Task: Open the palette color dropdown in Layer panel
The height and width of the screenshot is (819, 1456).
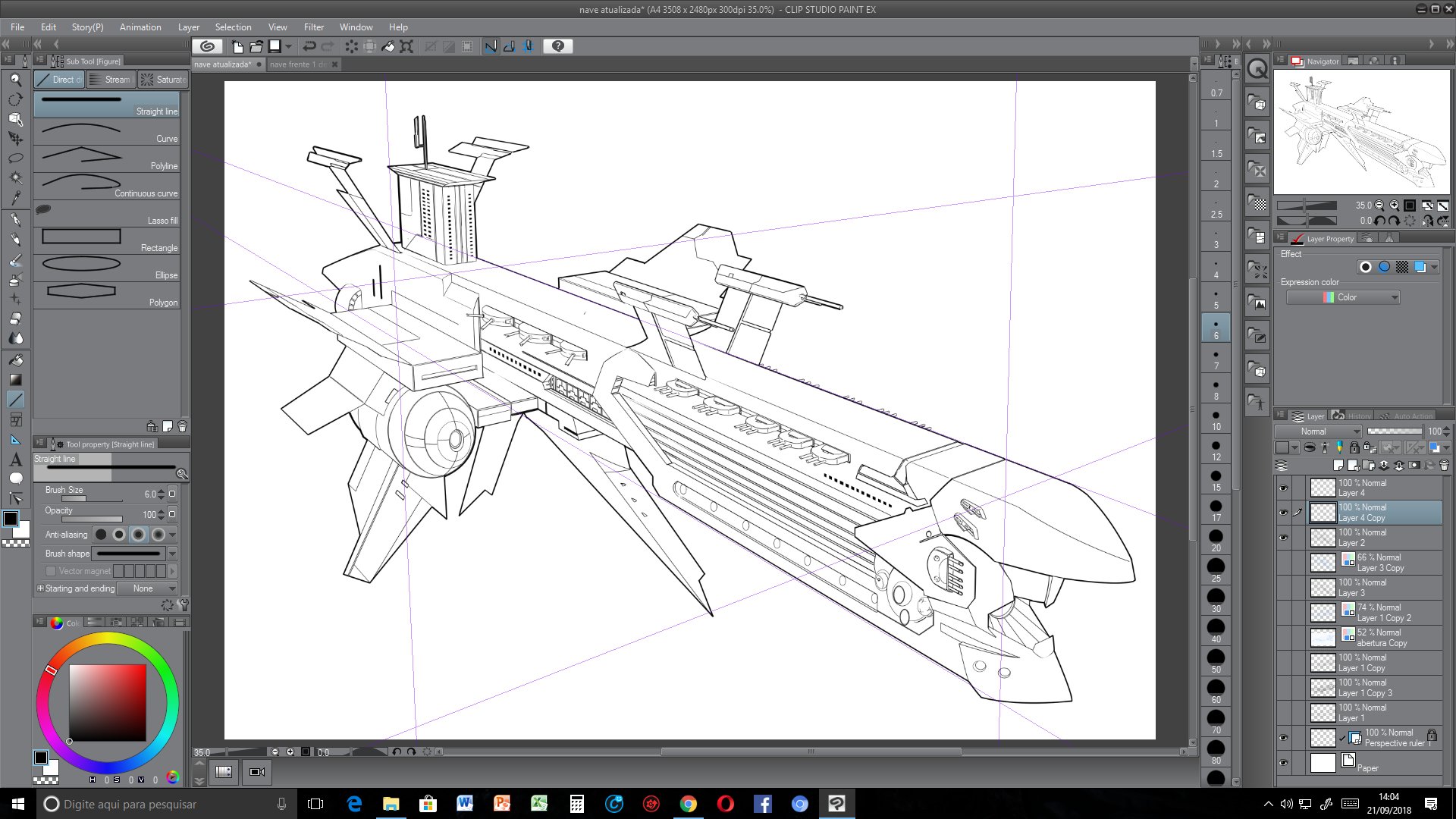Action: coord(1286,447)
